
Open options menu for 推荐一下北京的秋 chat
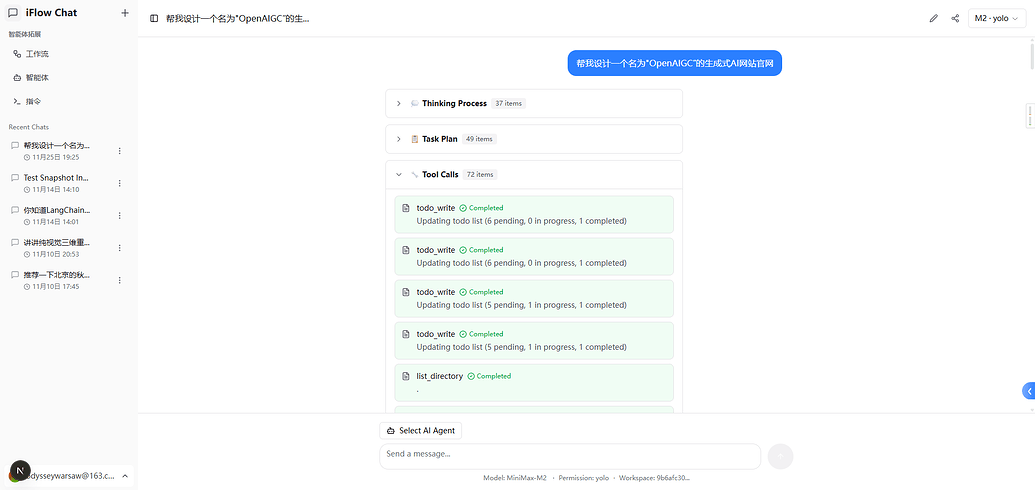click(119, 281)
